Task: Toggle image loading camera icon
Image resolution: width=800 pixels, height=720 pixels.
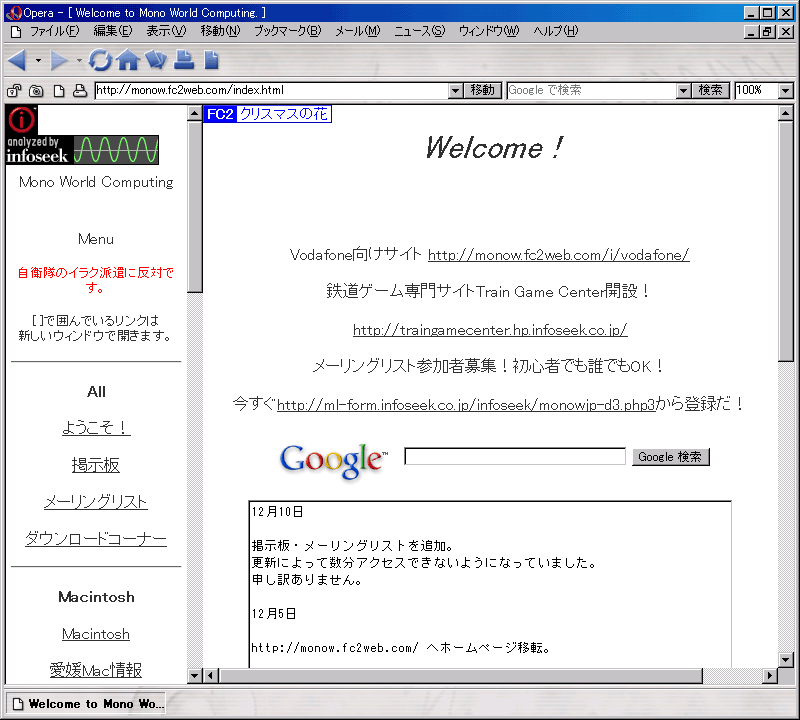Action: pyautogui.click(x=36, y=90)
